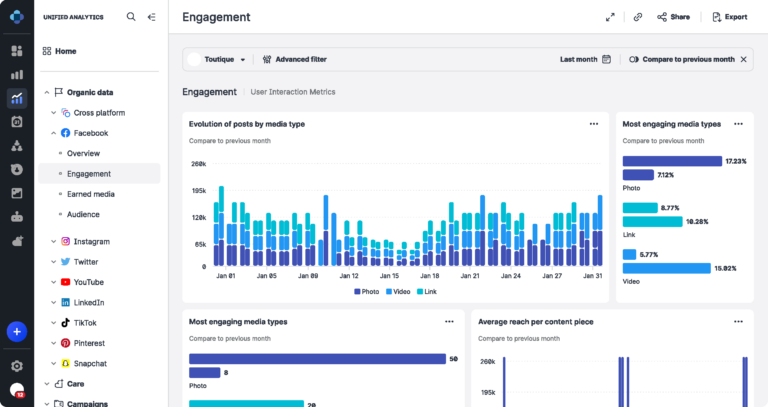Select the highlighted analytics trend icon in the rail

17,98
